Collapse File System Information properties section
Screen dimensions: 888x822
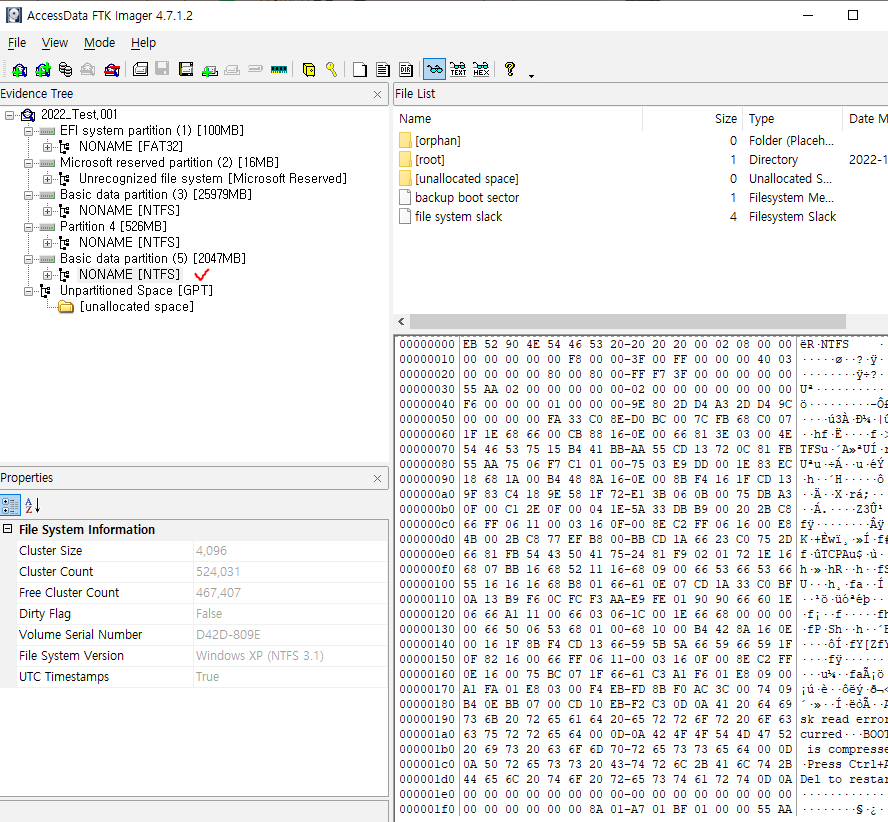click(7, 529)
